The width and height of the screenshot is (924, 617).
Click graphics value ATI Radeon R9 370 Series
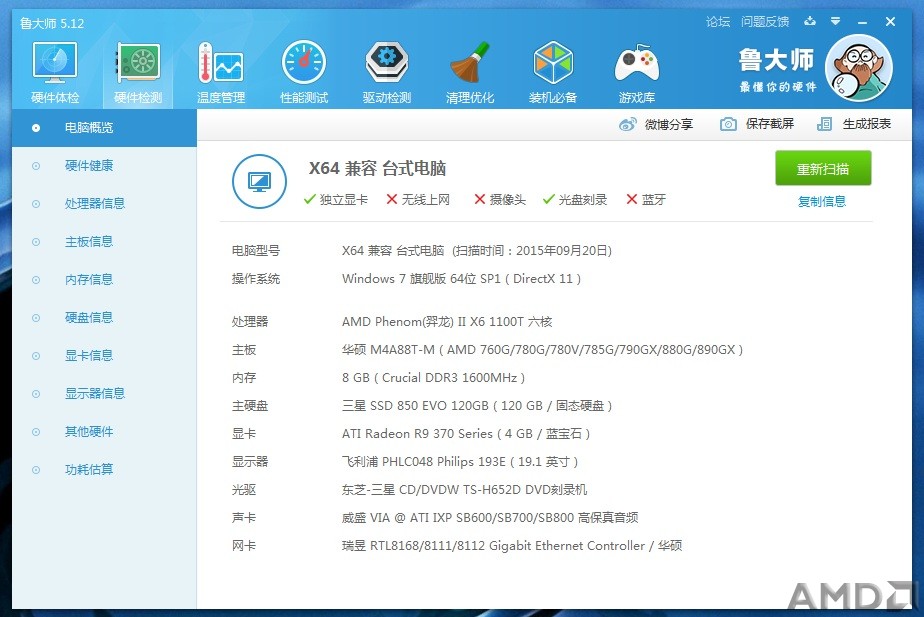point(466,434)
